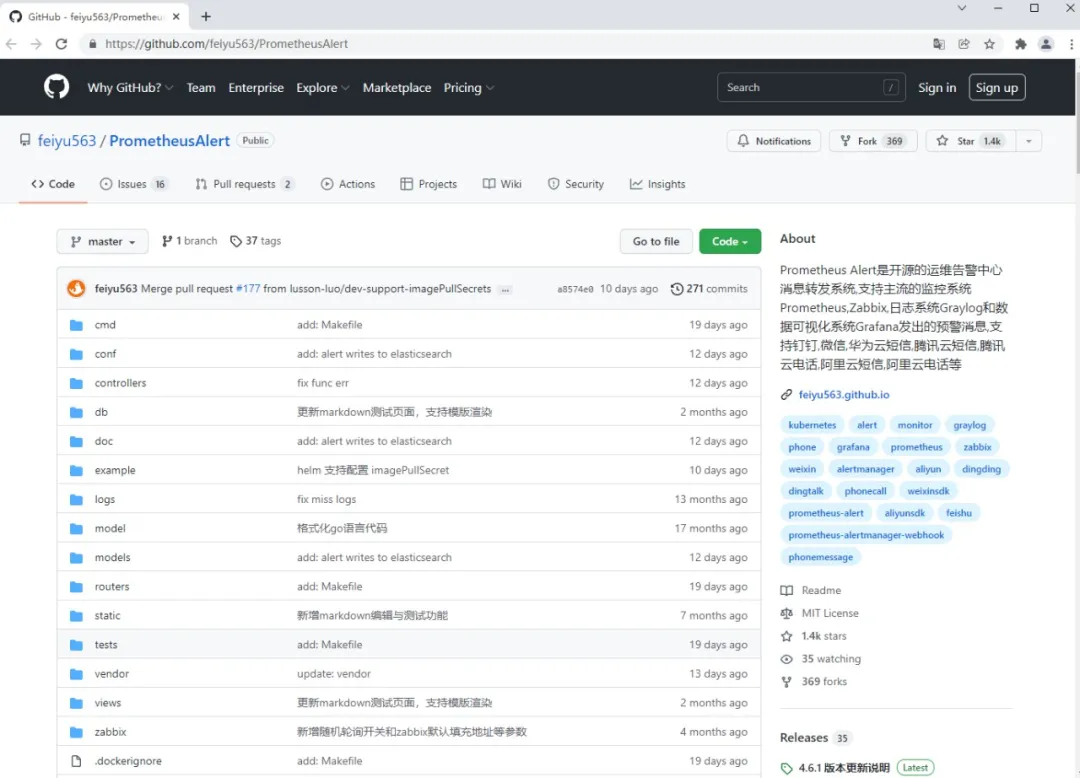
Task: Bookmark this page with the star icon
Action: 989,44
